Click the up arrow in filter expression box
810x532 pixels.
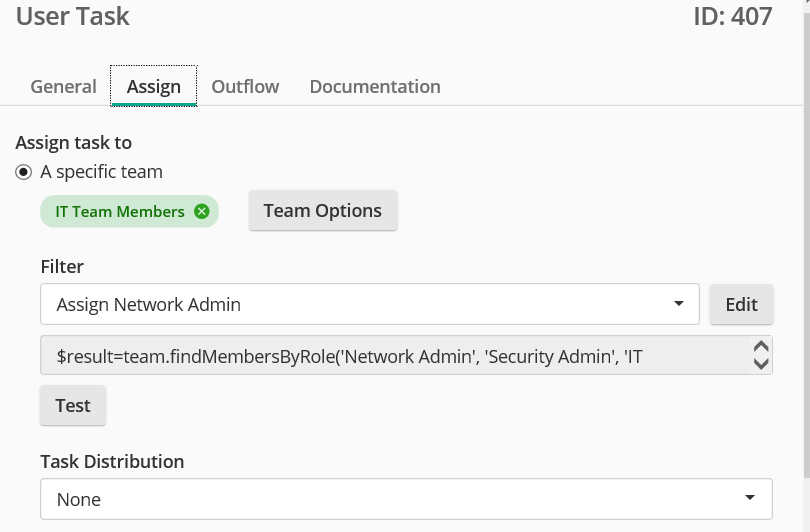[760, 346]
